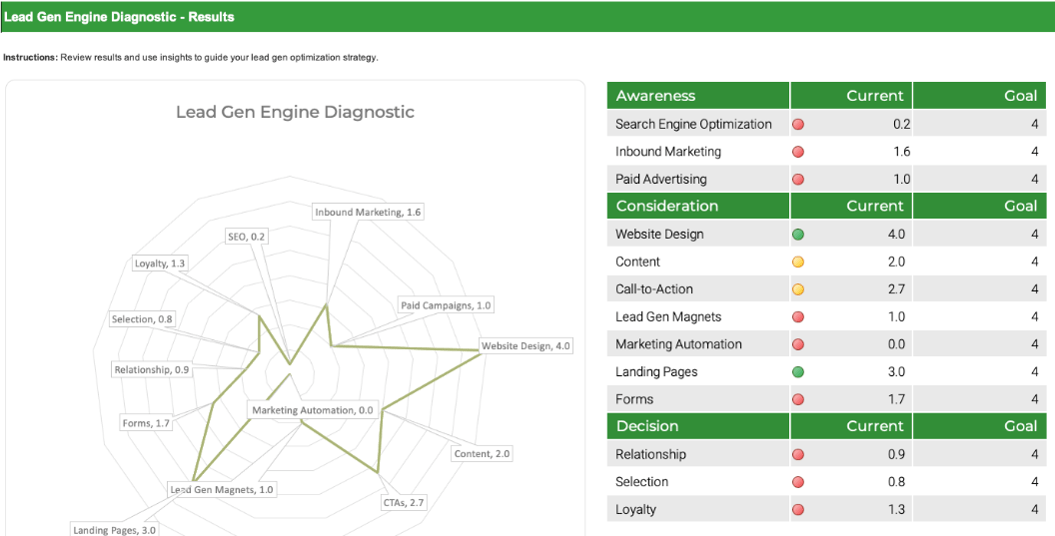The height and width of the screenshot is (536, 1055).
Task: Click the red status dot for Paid Advertising
Action: coord(798,180)
